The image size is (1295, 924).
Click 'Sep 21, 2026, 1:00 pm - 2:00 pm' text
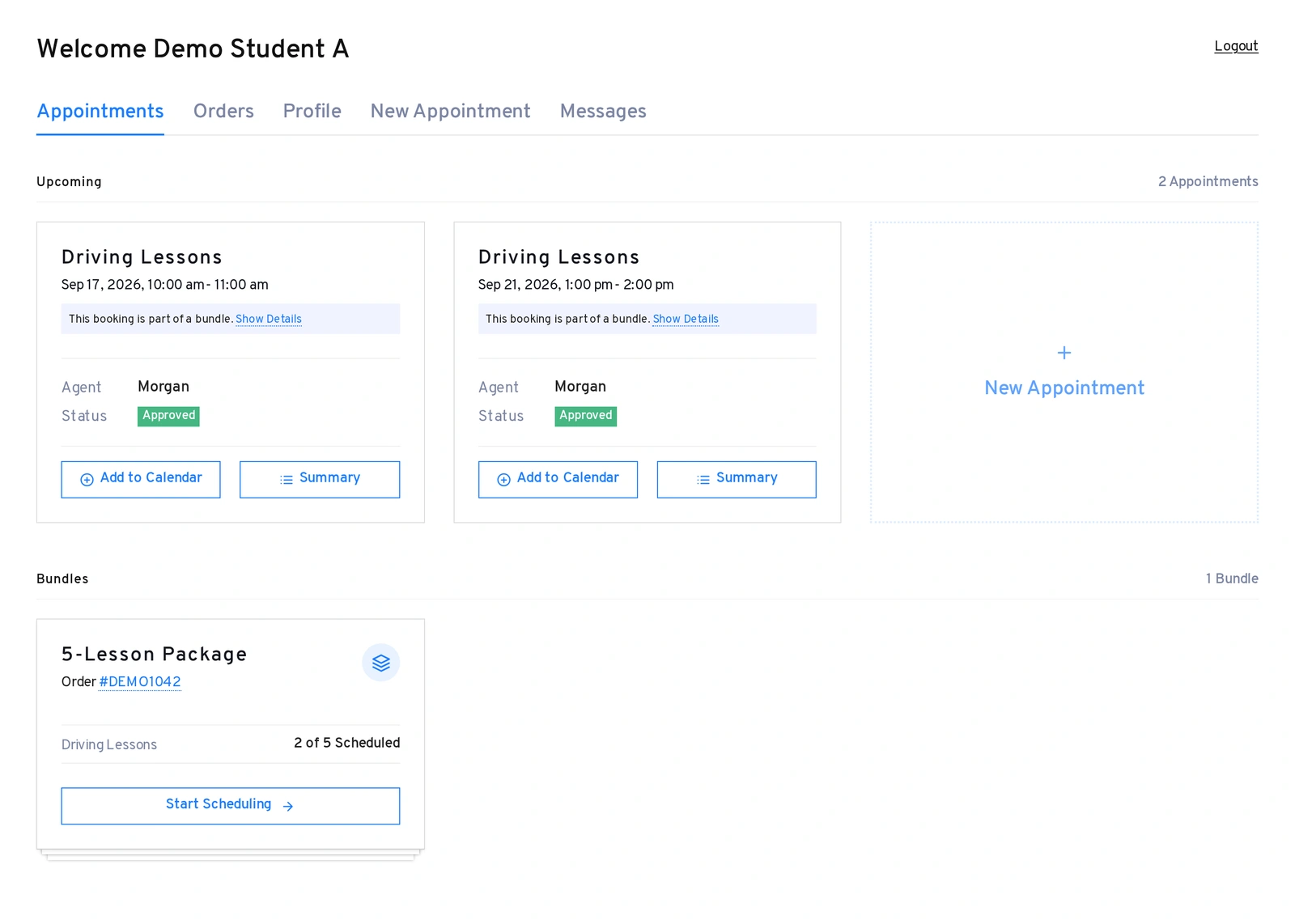pyautogui.click(x=575, y=285)
